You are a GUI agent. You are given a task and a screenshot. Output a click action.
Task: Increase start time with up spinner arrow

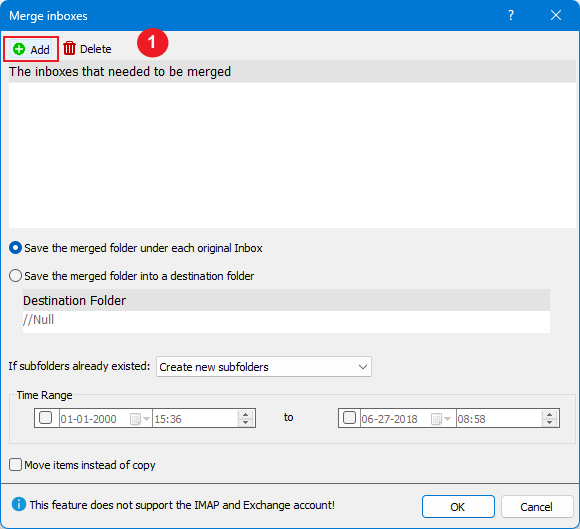pos(246,415)
